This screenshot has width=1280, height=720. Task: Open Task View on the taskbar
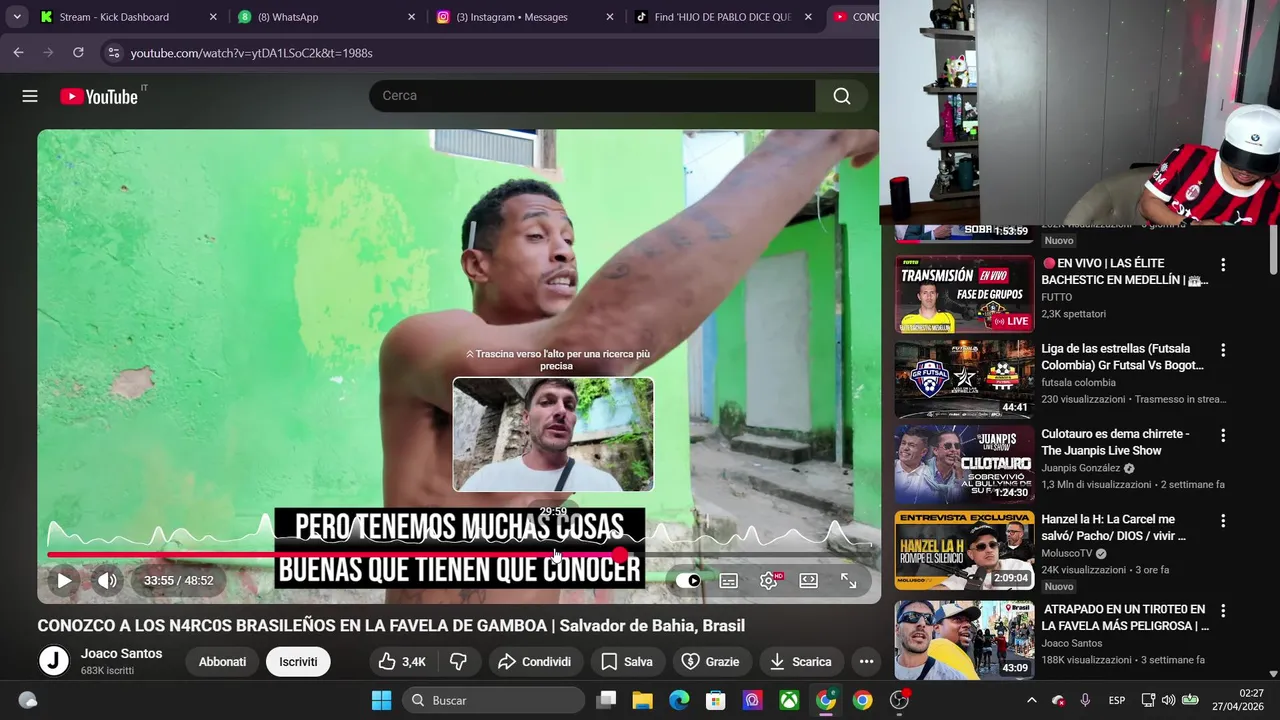(x=606, y=700)
